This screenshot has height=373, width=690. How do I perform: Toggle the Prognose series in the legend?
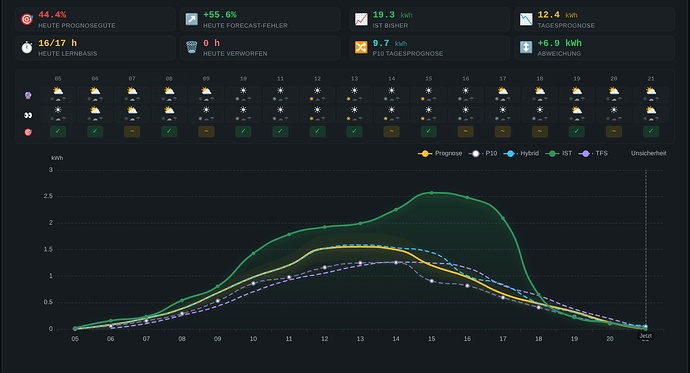pyautogui.click(x=440, y=154)
